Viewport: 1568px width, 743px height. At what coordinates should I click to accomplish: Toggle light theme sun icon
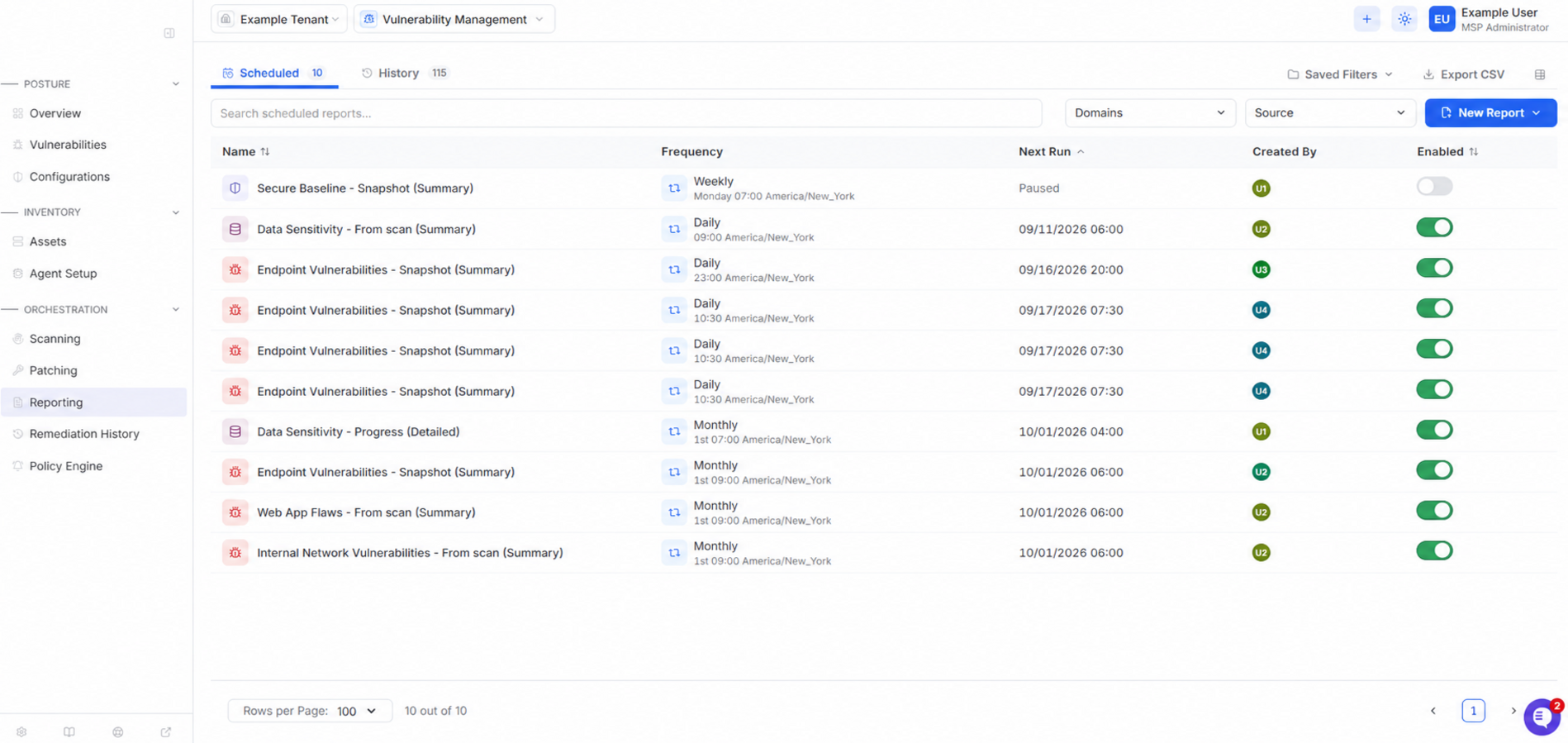tap(1404, 19)
